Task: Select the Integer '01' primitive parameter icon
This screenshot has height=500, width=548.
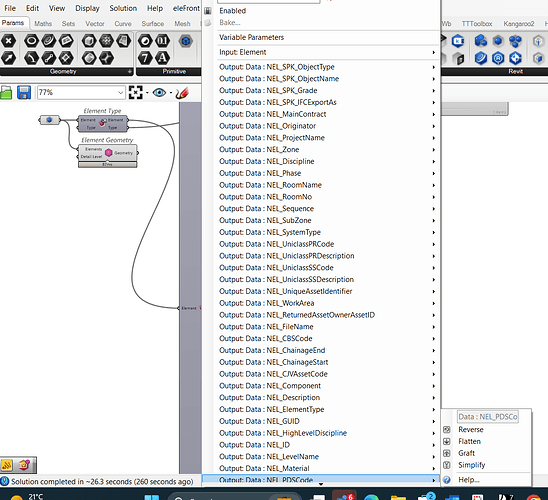Action: [162, 41]
